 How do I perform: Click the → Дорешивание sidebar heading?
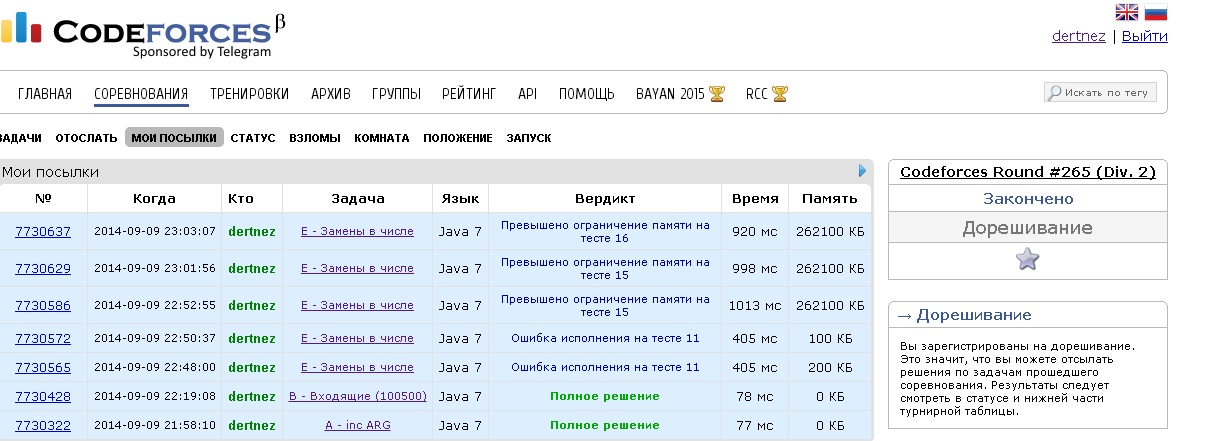pyautogui.click(x=964, y=315)
